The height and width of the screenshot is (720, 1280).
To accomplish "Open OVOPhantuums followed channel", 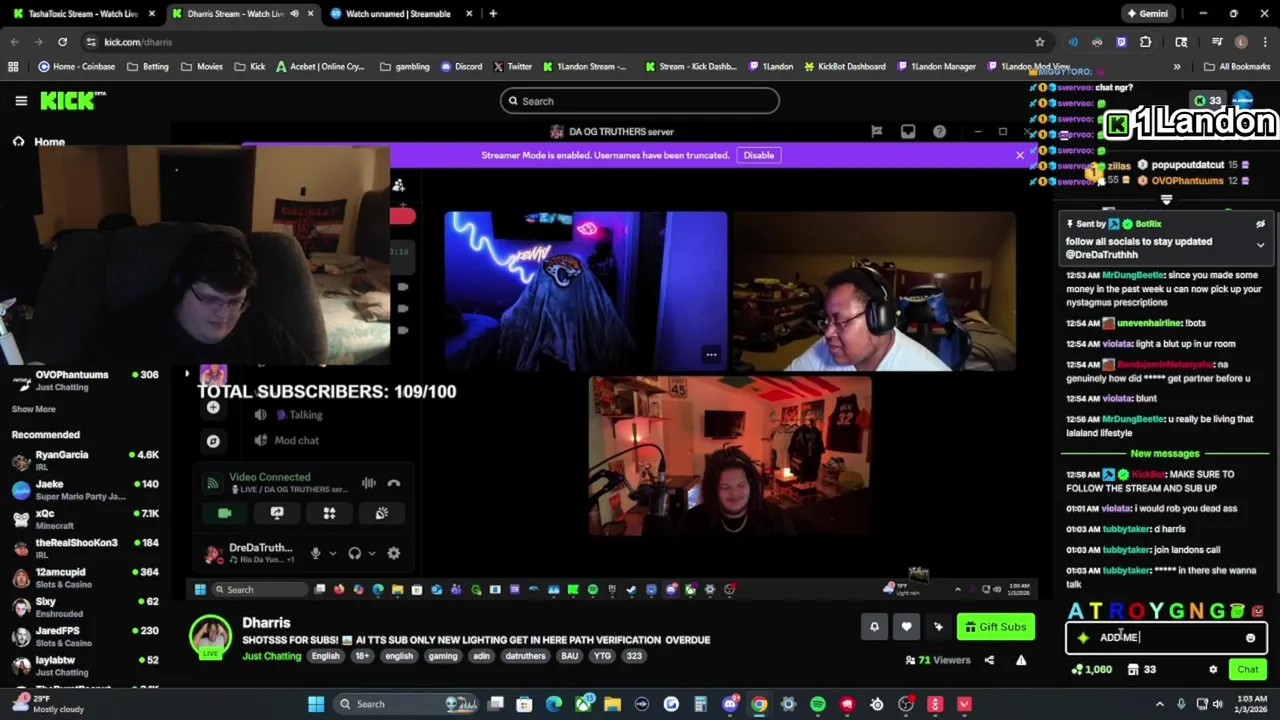I will [85, 380].
